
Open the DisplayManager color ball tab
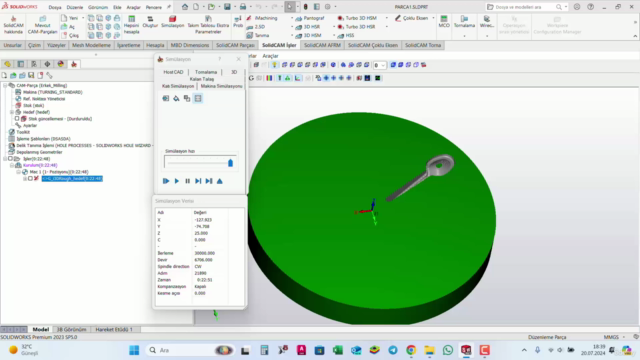tap(60, 64)
